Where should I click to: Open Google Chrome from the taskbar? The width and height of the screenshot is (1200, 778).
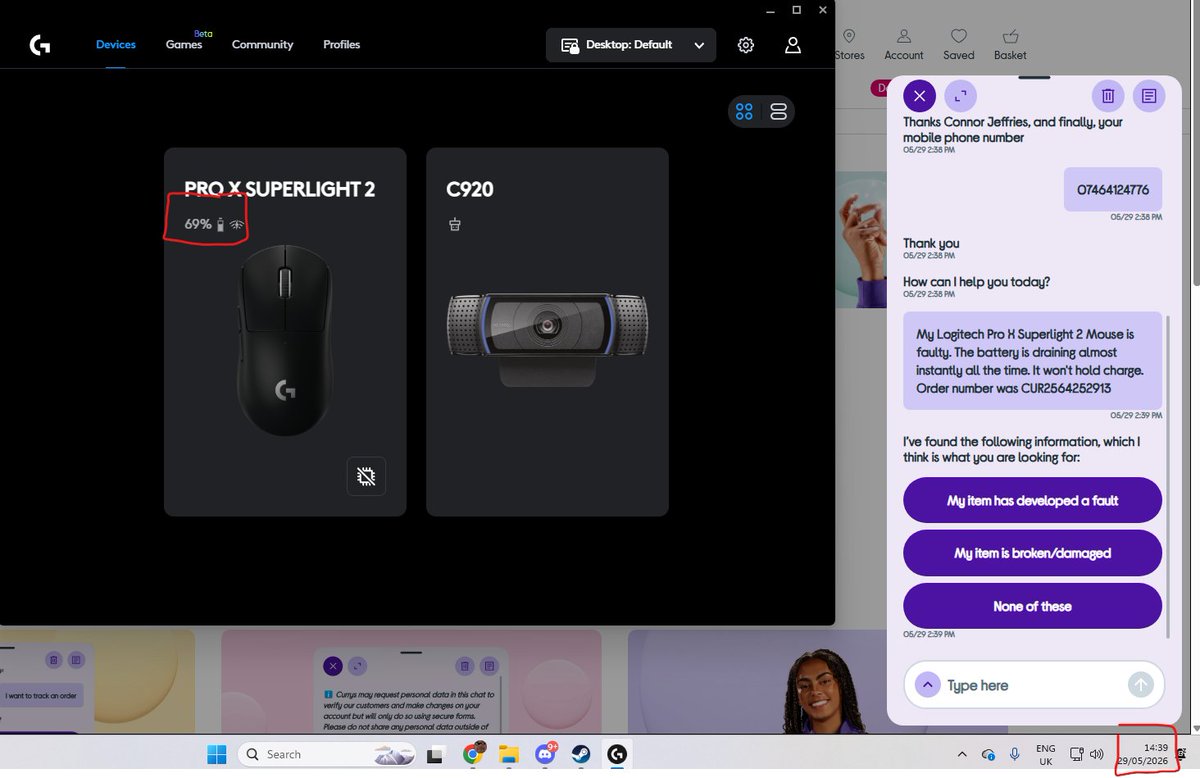coord(473,754)
